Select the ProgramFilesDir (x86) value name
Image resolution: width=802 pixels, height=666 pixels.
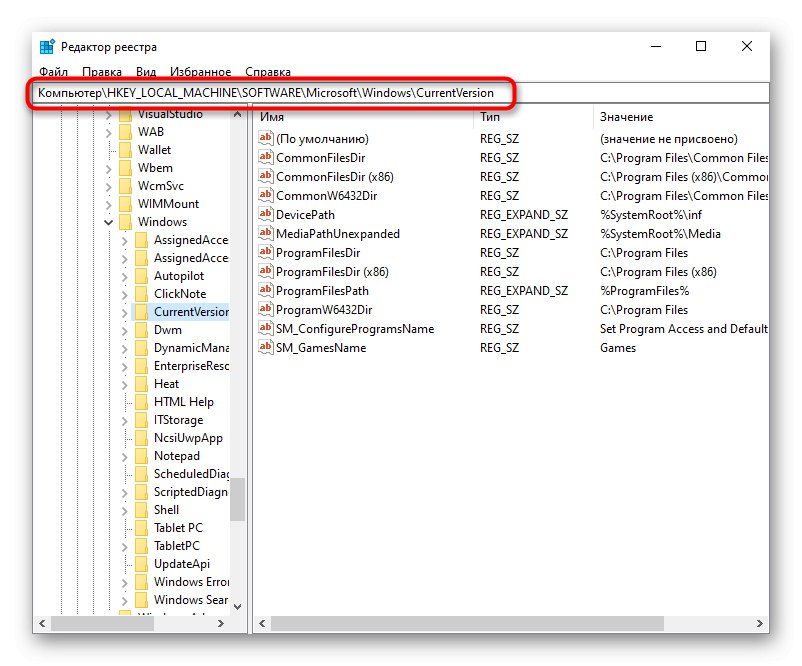pyautogui.click(x=332, y=272)
